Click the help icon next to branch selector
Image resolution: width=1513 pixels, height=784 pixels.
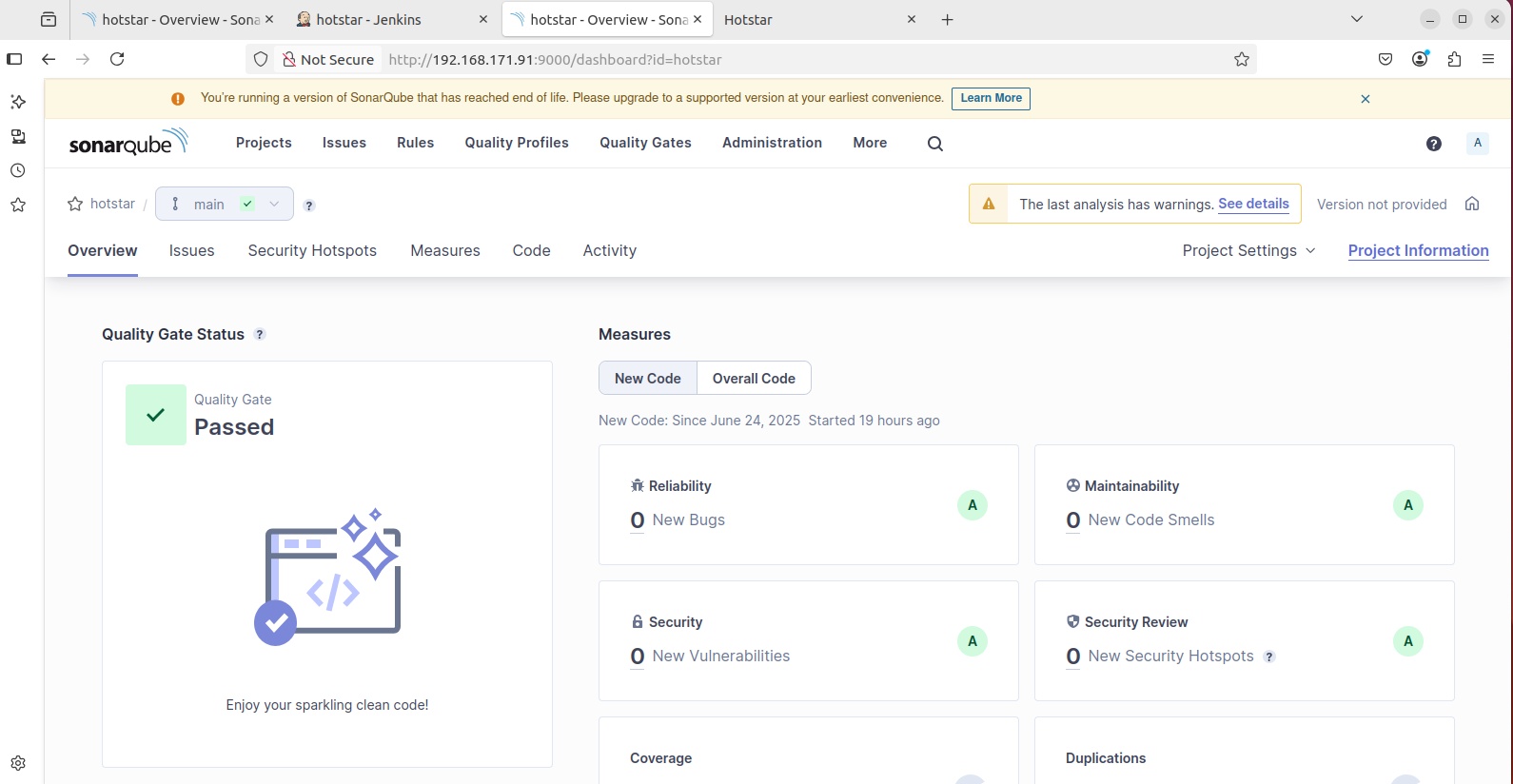(309, 205)
